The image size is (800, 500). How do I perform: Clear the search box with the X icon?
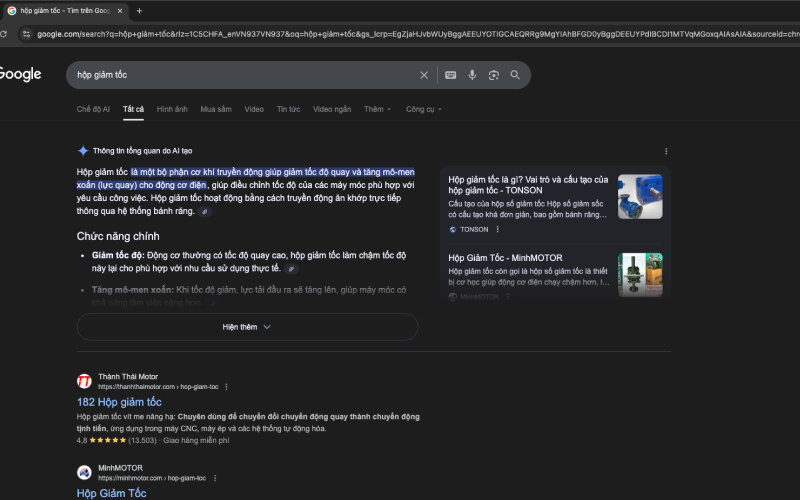point(424,75)
